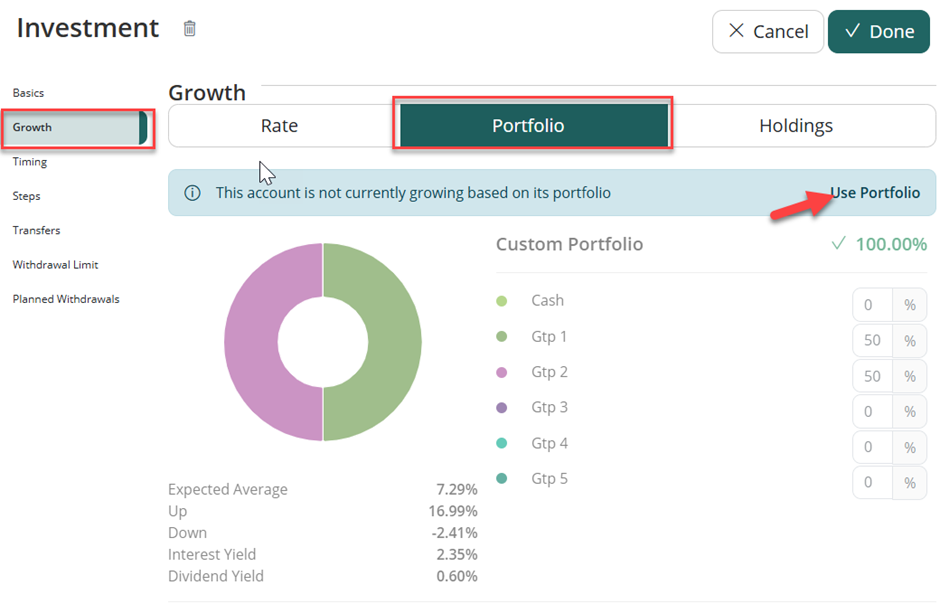Go to Timing section in sidebar
Screen dimensions: 940x604
[30, 162]
